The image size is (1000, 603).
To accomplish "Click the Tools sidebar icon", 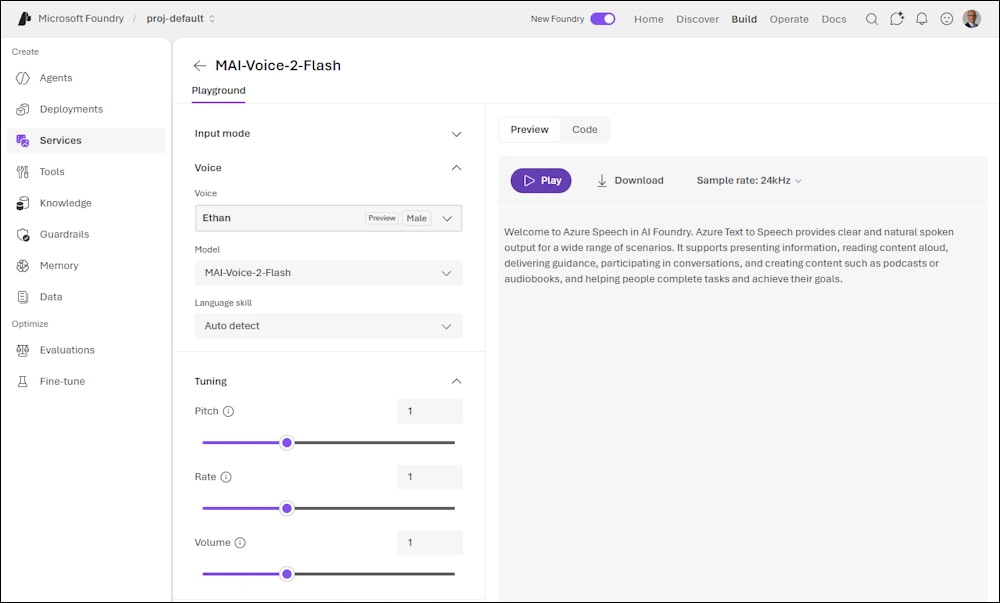I will [23, 171].
